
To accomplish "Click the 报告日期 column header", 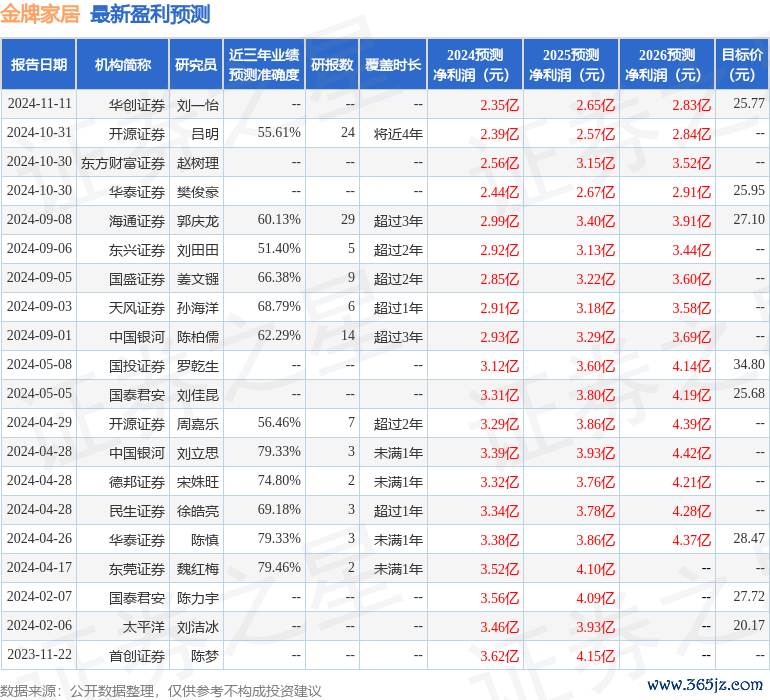I will (x=39, y=65).
